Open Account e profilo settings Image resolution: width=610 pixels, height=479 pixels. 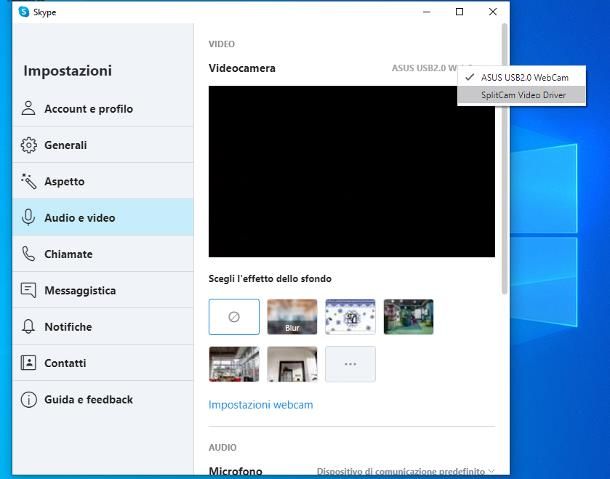coord(103,109)
